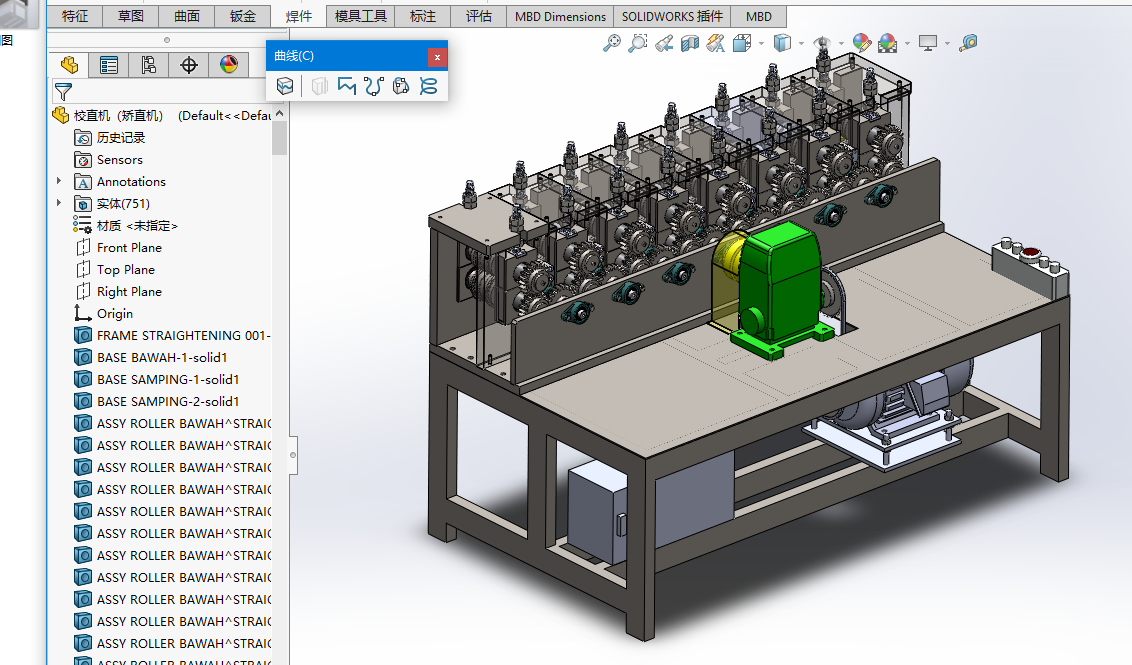
Task: Select BASE BAWAH-1-solid1 body in the tree
Action: click(x=168, y=357)
